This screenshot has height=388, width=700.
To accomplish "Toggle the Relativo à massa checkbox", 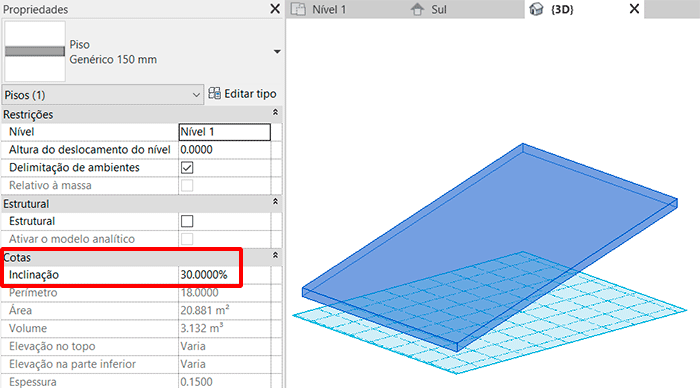I will (187, 185).
